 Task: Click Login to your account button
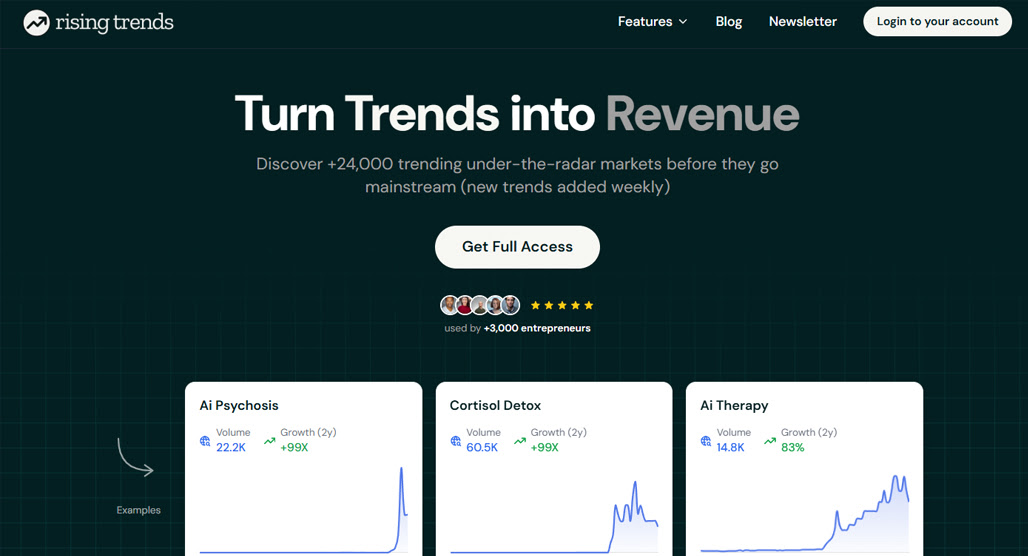[938, 22]
